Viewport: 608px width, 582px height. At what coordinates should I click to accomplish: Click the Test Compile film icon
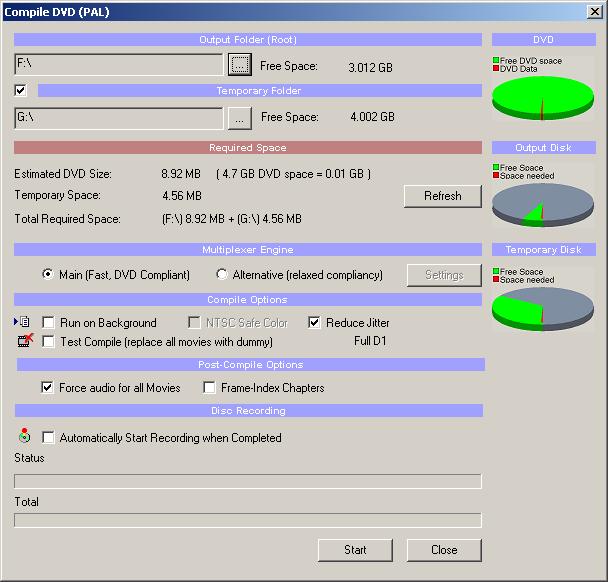pyautogui.click(x=24, y=341)
